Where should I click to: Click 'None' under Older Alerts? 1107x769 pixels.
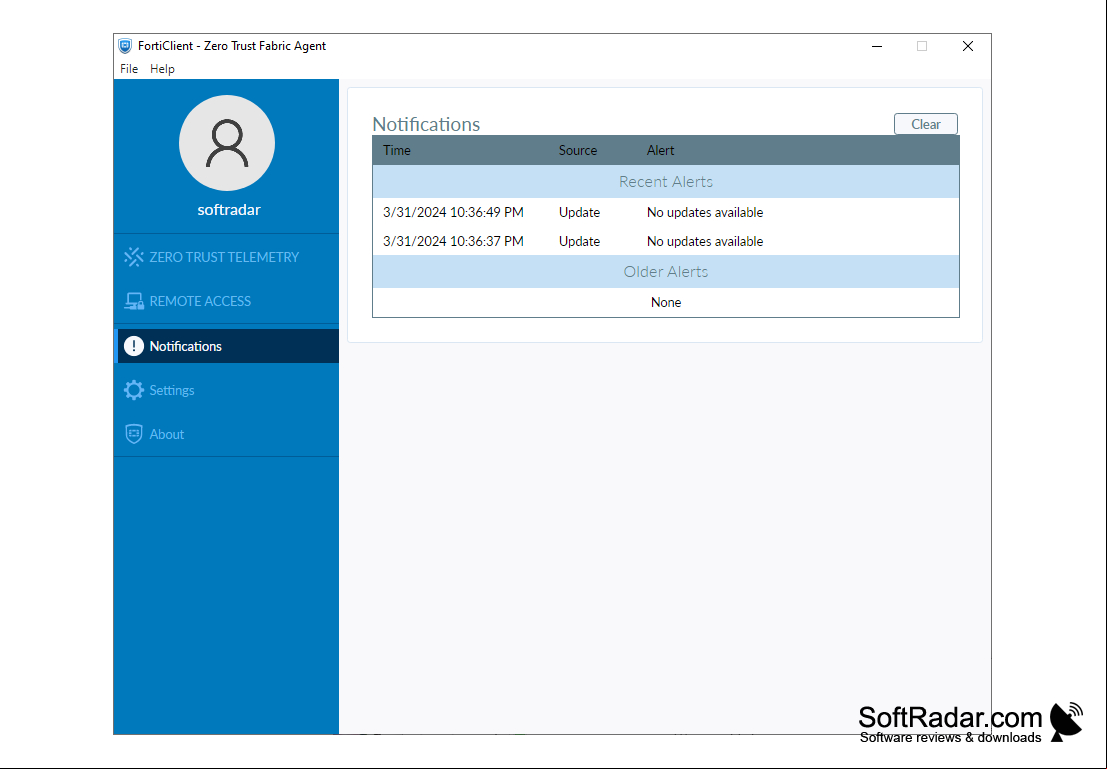pyautogui.click(x=666, y=302)
